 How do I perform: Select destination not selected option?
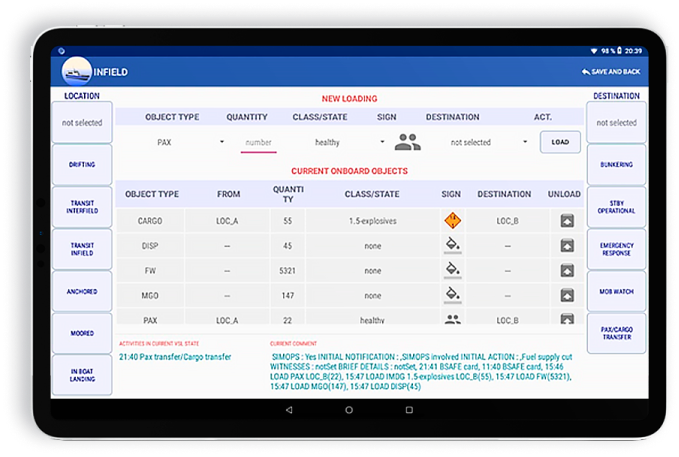pyautogui.click(x=616, y=123)
